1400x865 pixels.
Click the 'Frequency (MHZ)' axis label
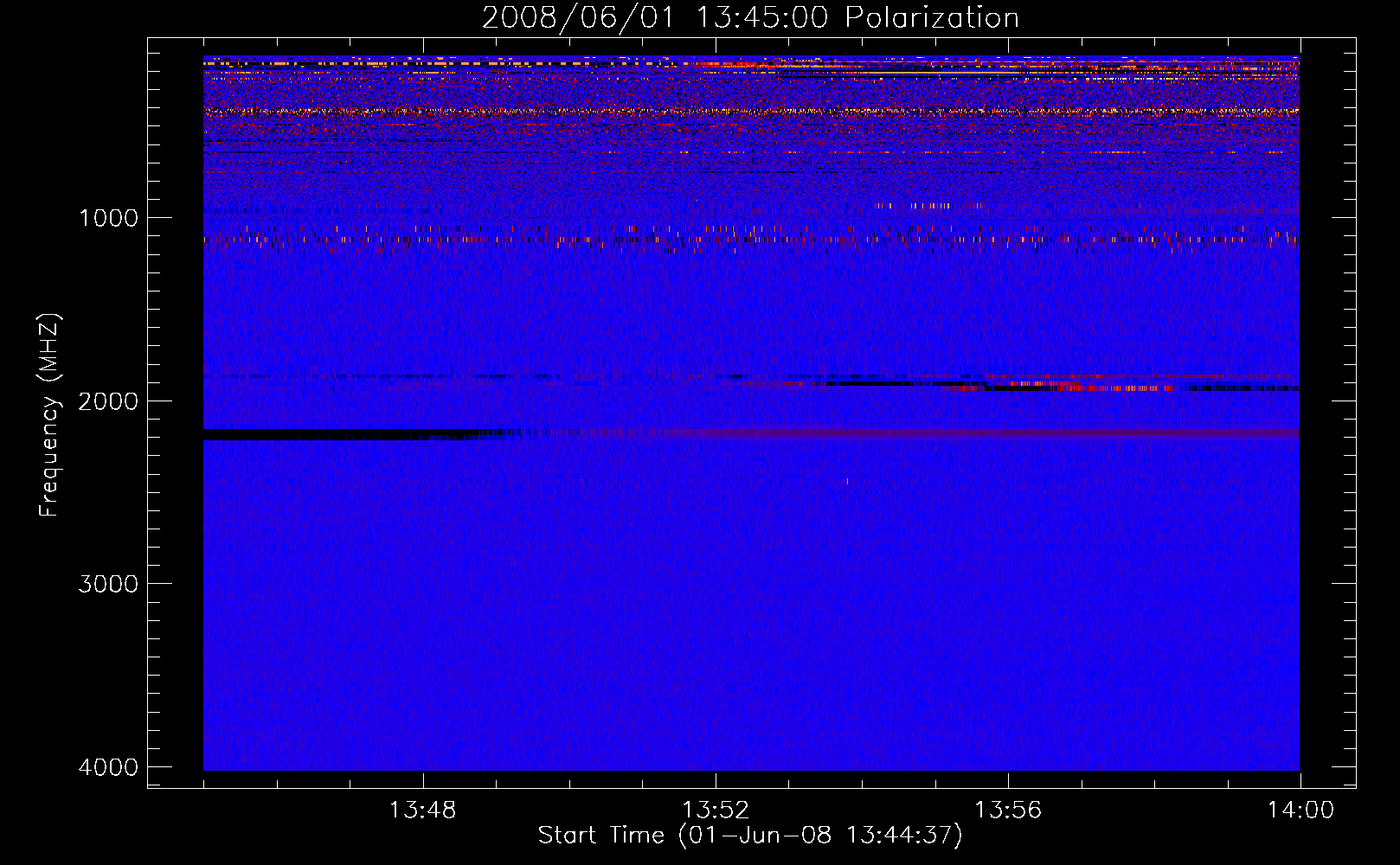pos(49,415)
